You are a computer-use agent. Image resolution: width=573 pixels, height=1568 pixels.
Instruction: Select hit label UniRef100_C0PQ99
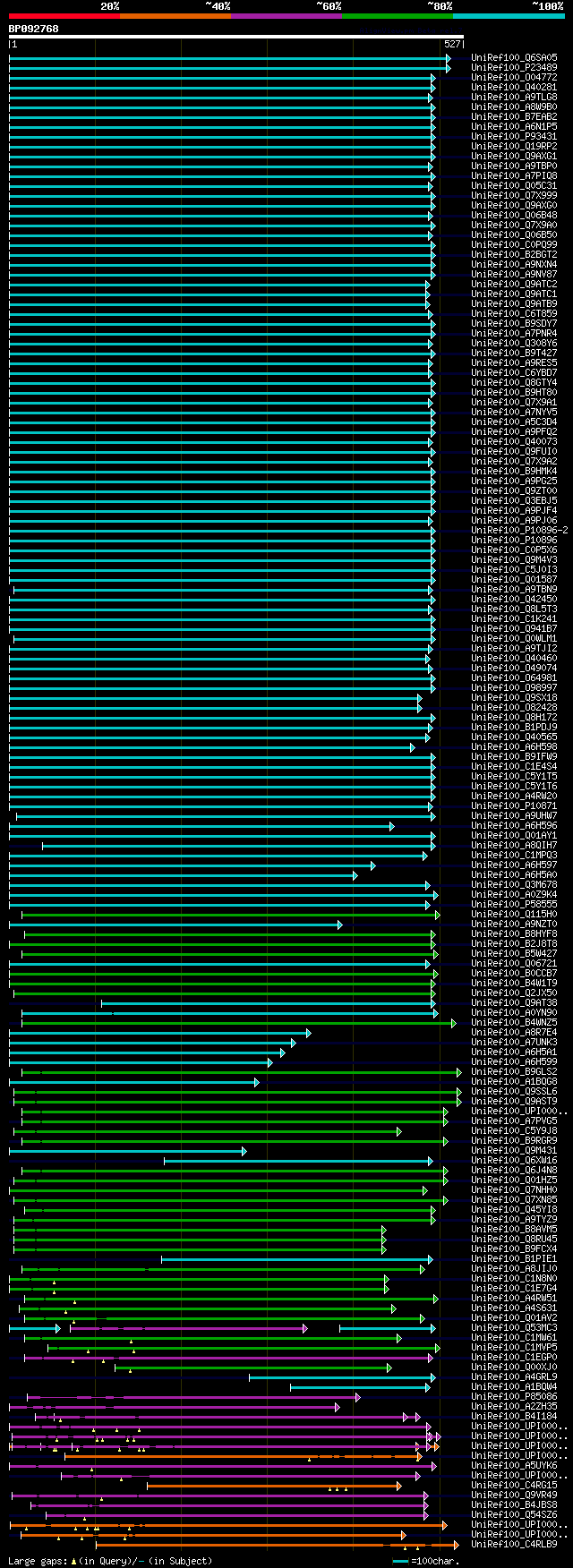[x=514, y=245]
